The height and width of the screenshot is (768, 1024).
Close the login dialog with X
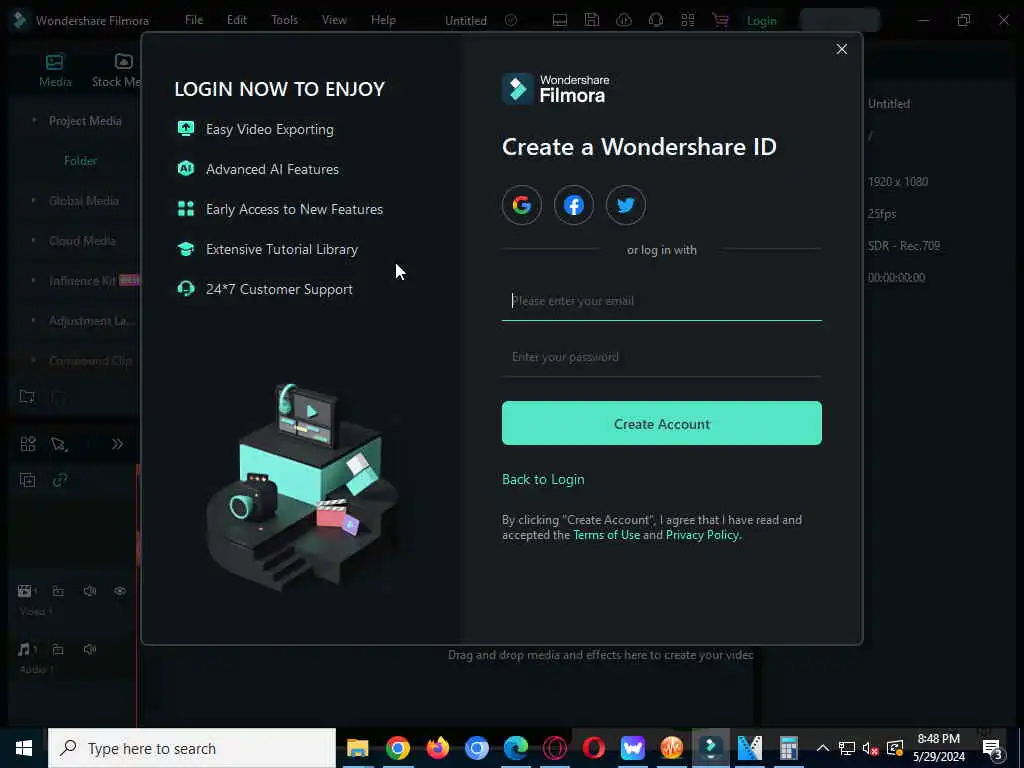coord(842,49)
